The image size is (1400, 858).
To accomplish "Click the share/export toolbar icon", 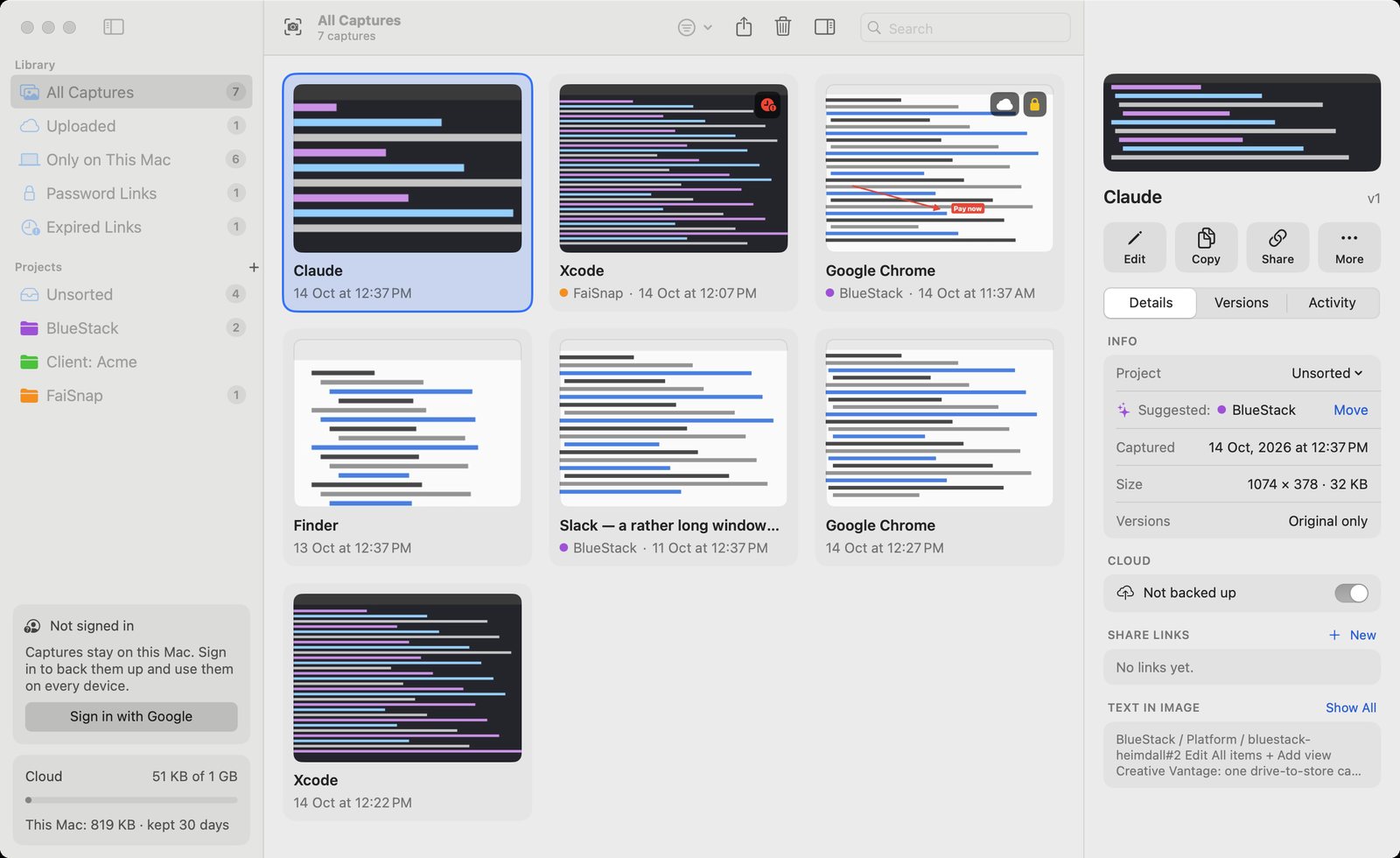I will 744,27.
